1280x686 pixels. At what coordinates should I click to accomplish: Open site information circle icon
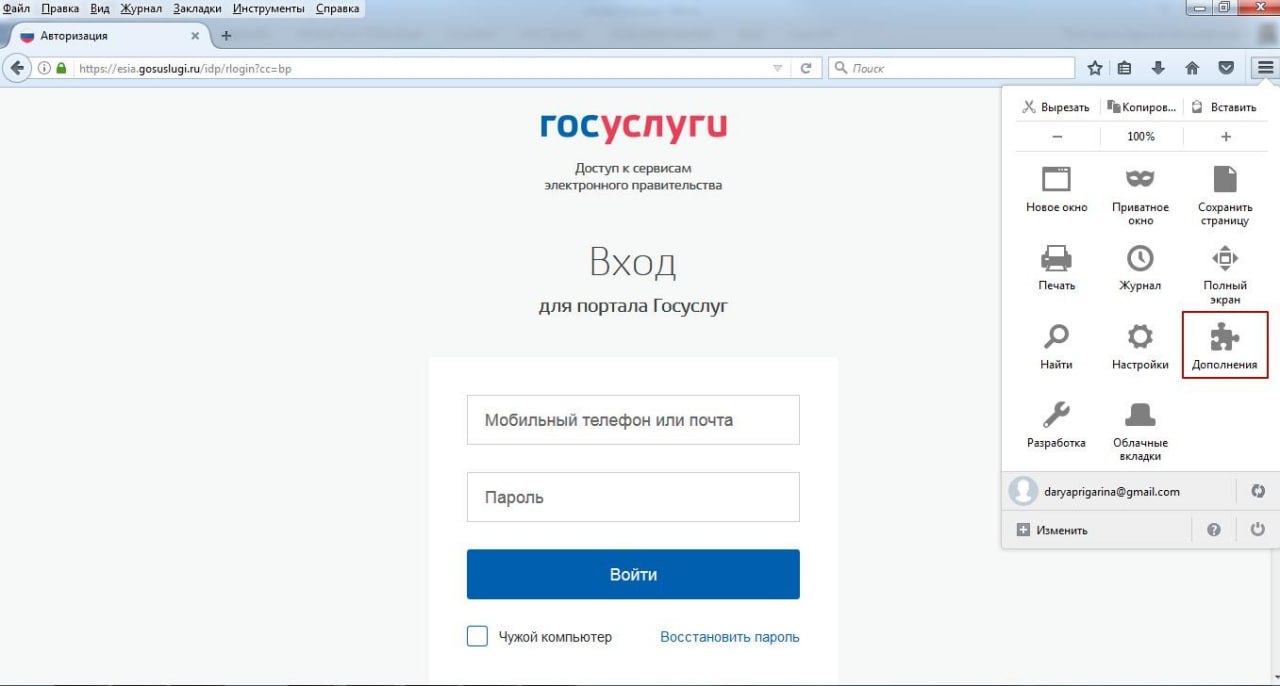tap(44, 69)
